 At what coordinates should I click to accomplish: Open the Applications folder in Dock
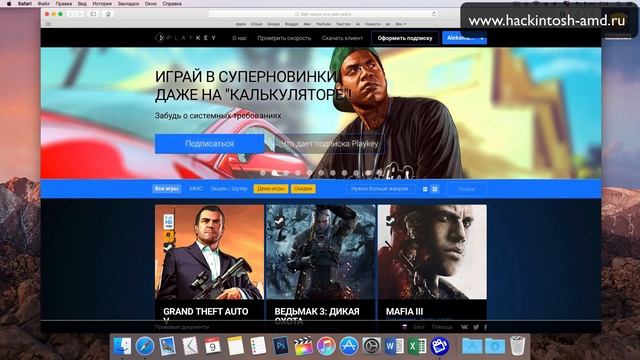click(472, 346)
